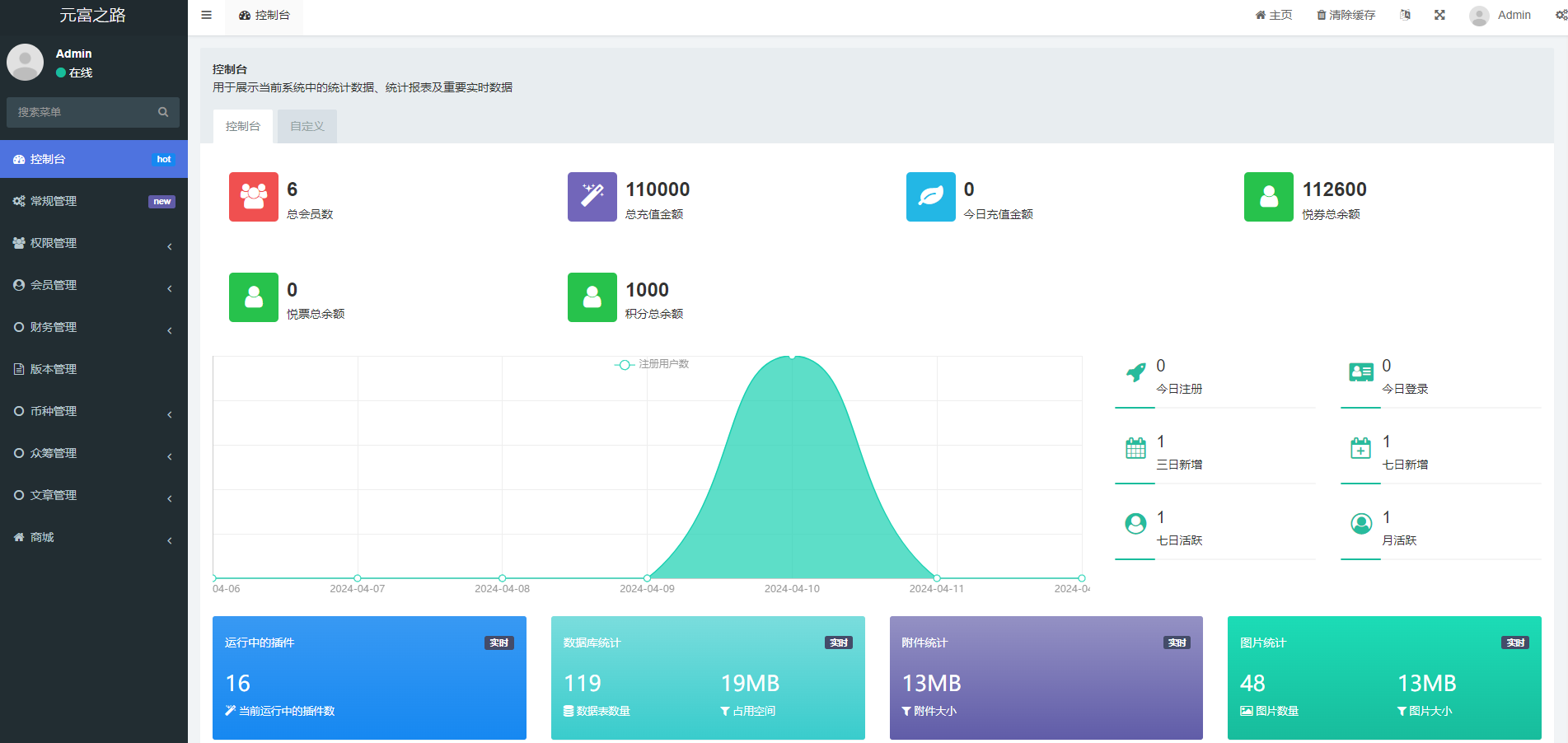Open settings gears icon at top right
The height and width of the screenshot is (743, 1568).
(1561, 15)
